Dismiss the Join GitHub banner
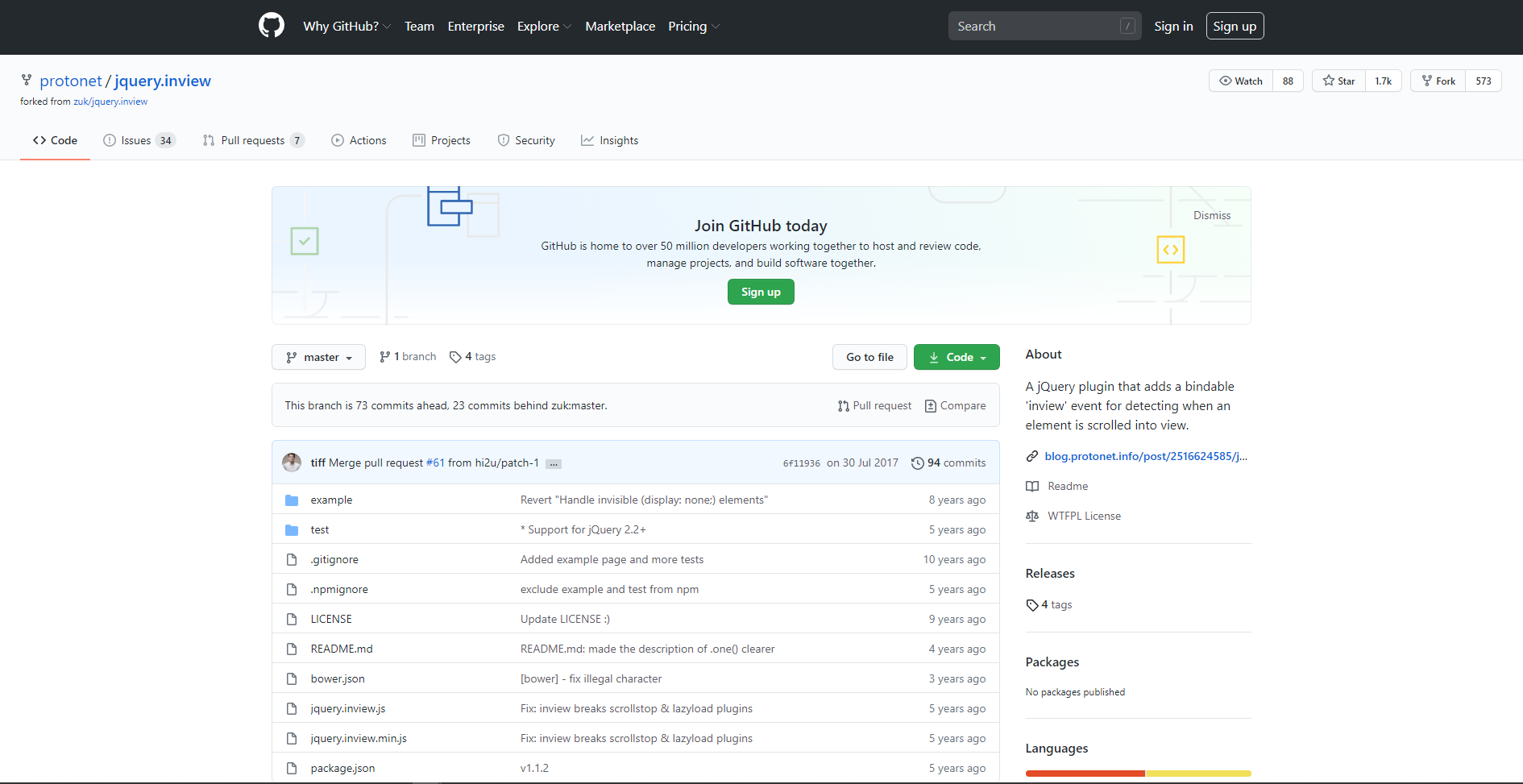The image size is (1523, 784). [x=1211, y=216]
